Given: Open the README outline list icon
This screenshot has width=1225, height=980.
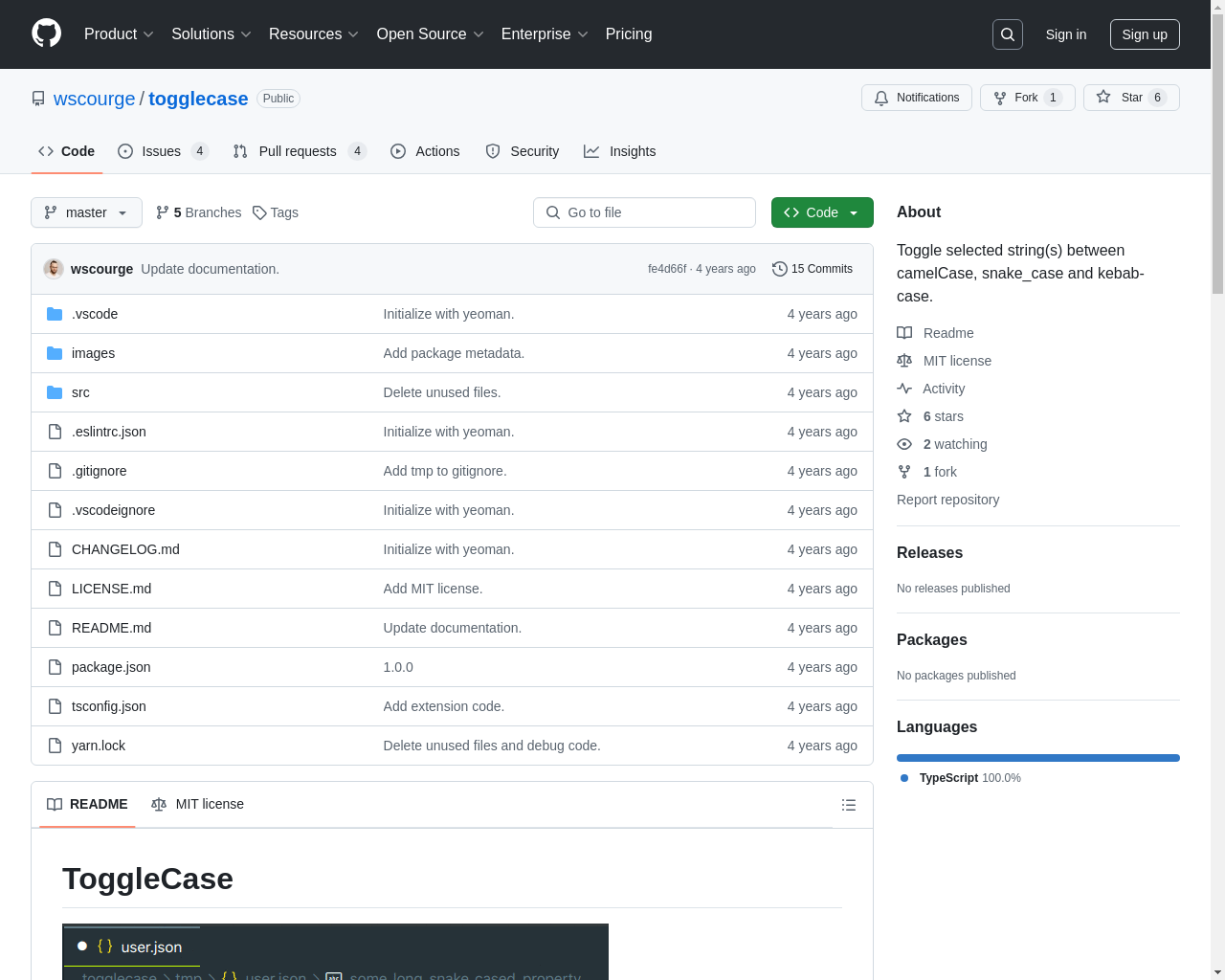Looking at the screenshot, I should [x=849, y=805].
